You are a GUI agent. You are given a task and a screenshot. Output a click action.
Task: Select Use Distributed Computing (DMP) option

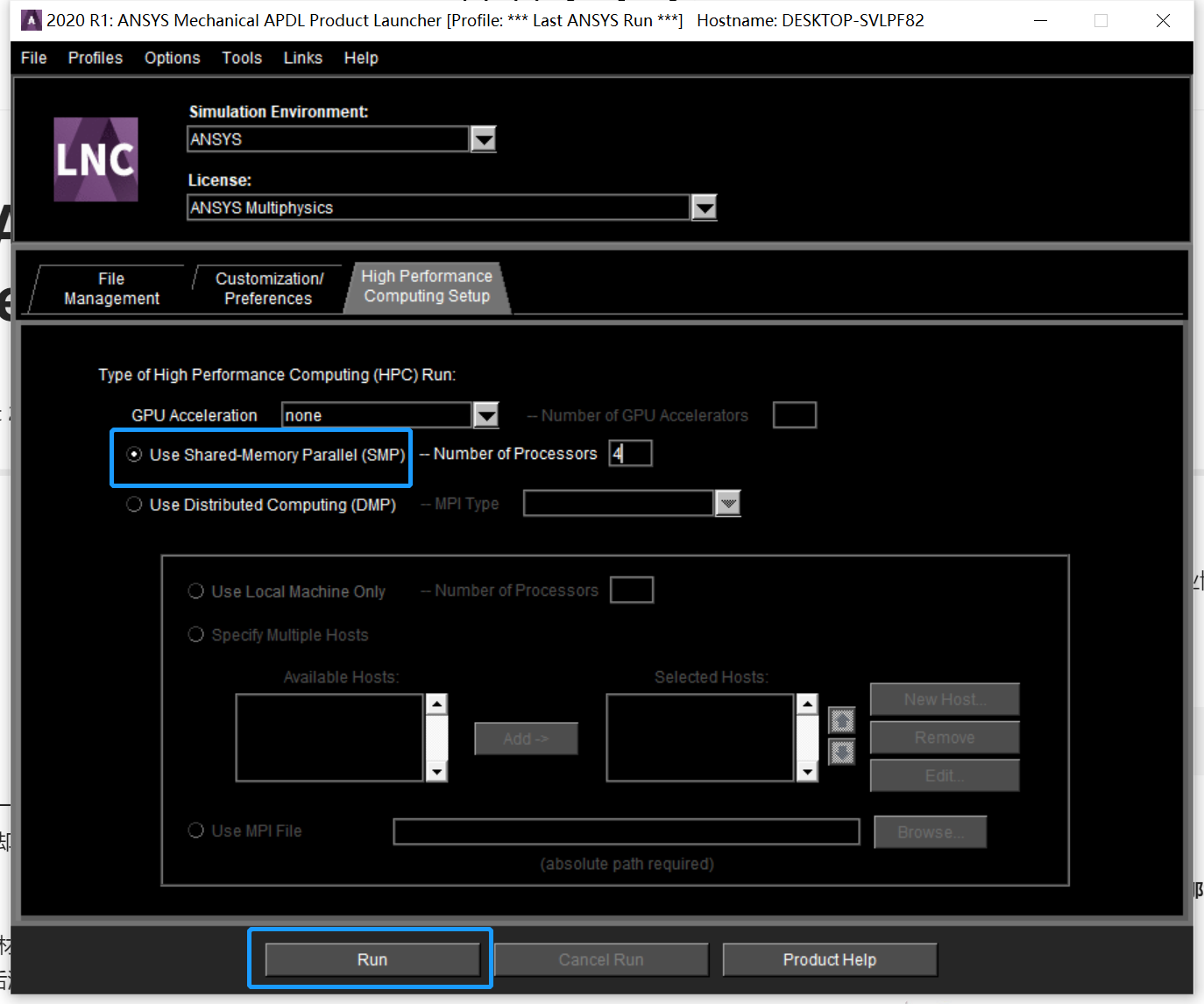[x=134, y=505]
